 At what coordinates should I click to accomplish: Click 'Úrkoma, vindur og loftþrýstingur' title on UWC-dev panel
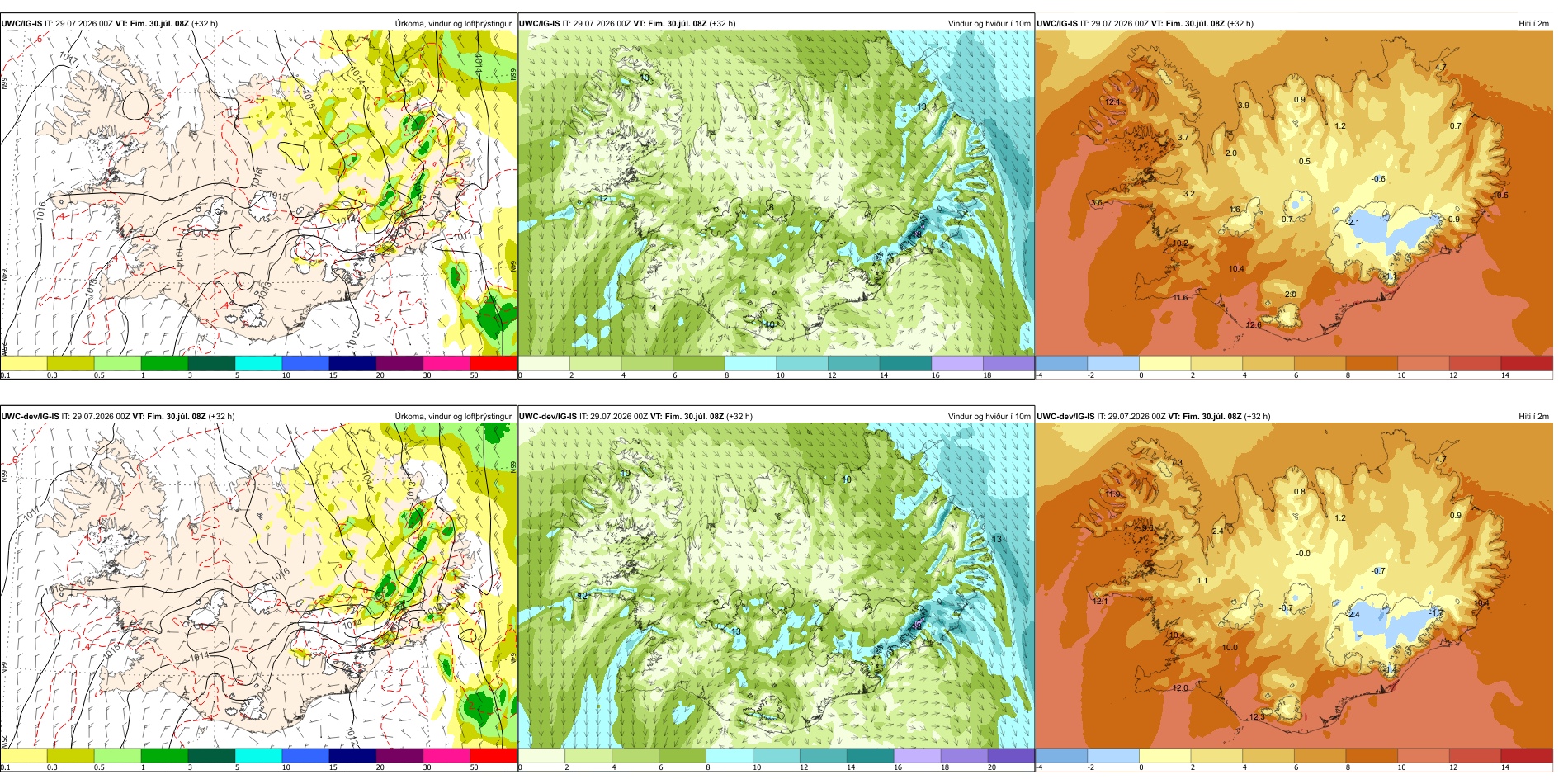[453, 417]
